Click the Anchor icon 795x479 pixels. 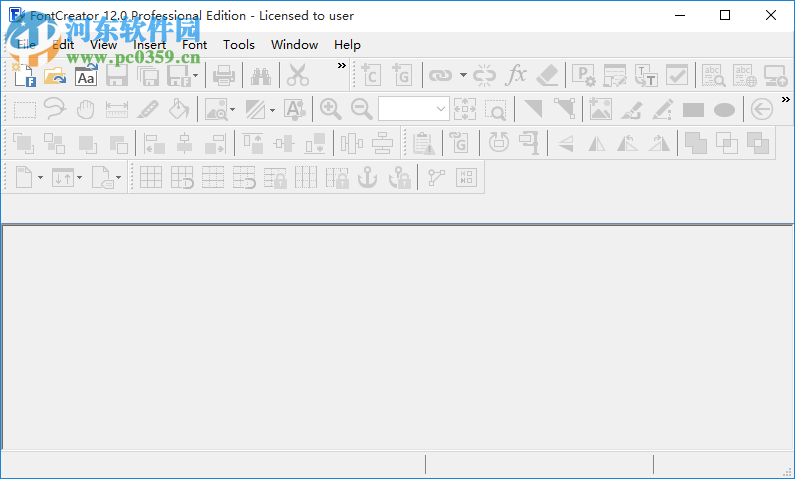[x=368, y=177]
